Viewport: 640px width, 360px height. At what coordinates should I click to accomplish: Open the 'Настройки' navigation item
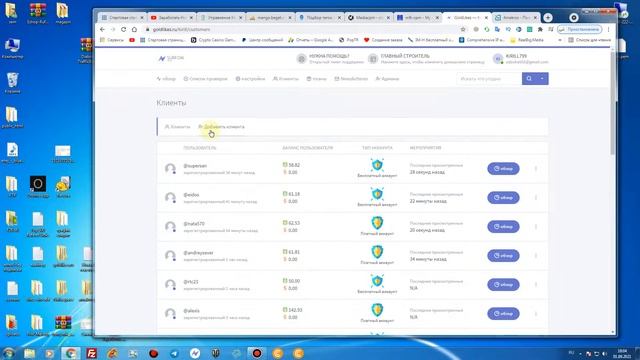[x=250, y=79]
